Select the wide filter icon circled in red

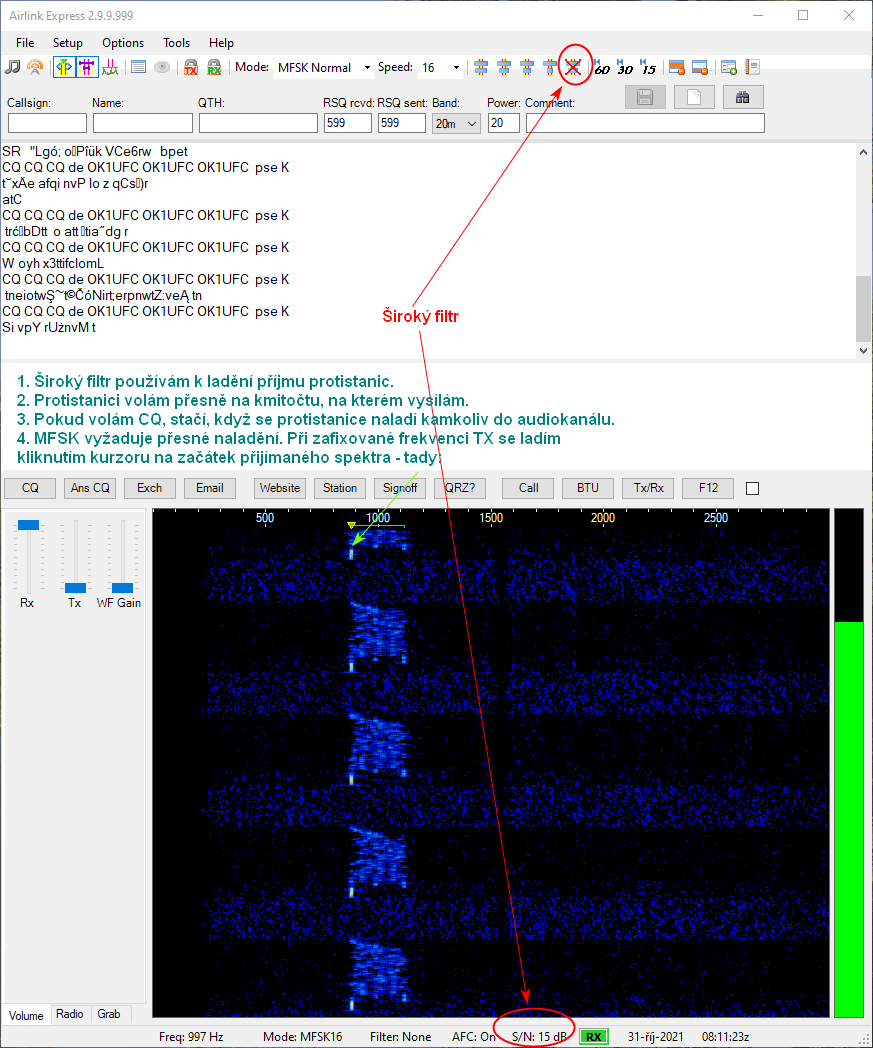tap(573, 67)
